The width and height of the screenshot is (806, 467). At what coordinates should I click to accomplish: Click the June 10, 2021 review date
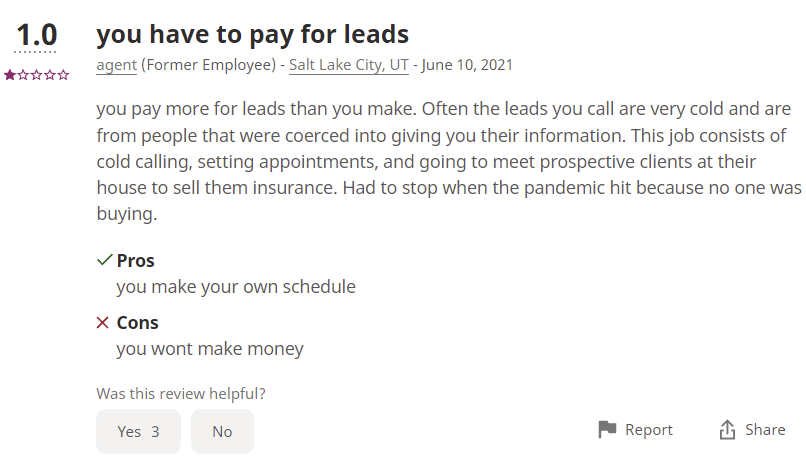click(467, 65)
